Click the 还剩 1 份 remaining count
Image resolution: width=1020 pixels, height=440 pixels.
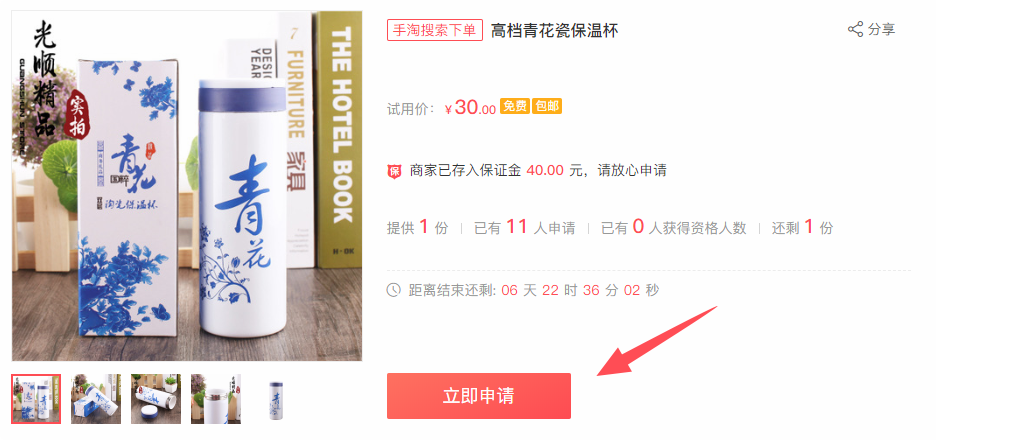pos(802,227)
